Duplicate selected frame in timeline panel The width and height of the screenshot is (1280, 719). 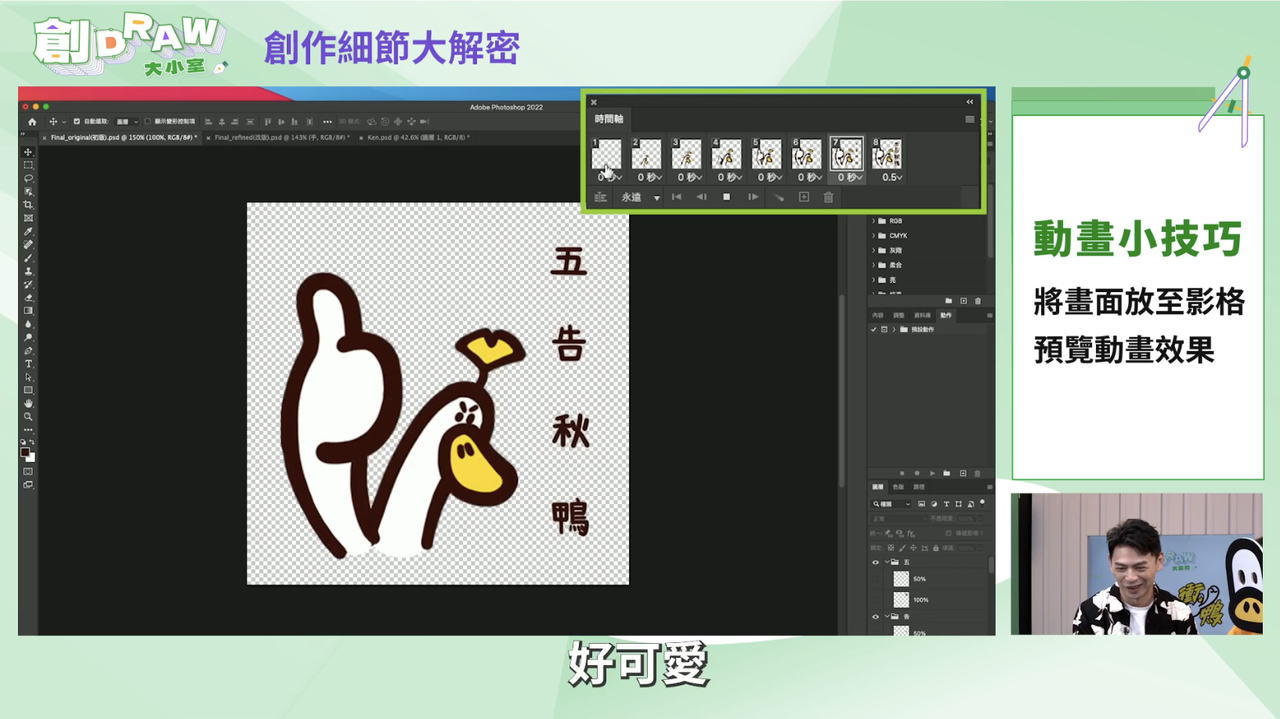click(804, 197)
